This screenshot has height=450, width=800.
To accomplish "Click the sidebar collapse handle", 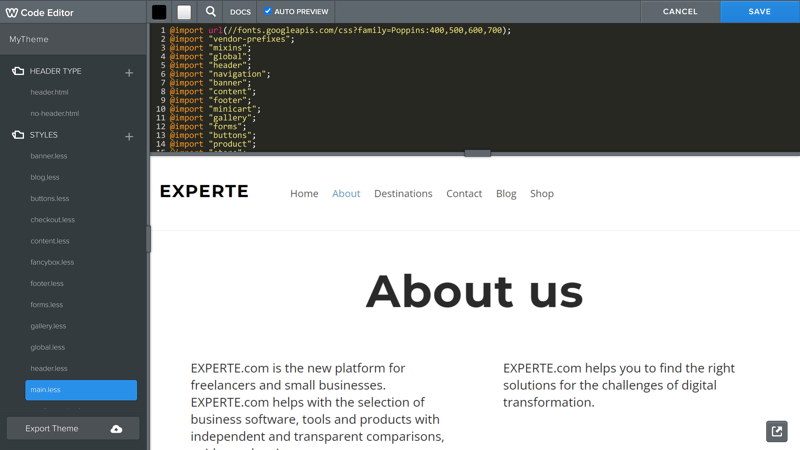I will point(148,239).
